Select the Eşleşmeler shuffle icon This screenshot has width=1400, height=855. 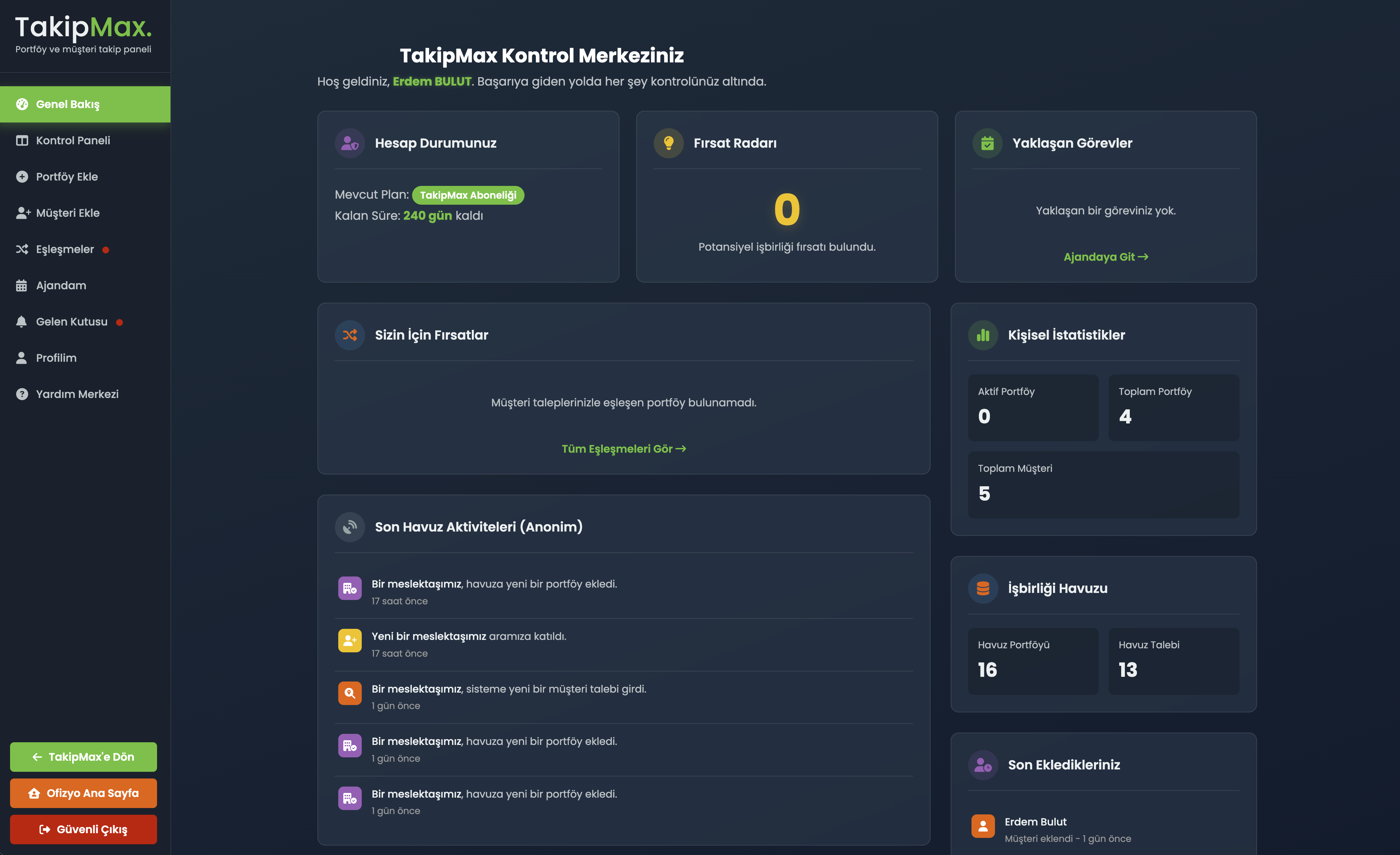(x=21, y=249)
